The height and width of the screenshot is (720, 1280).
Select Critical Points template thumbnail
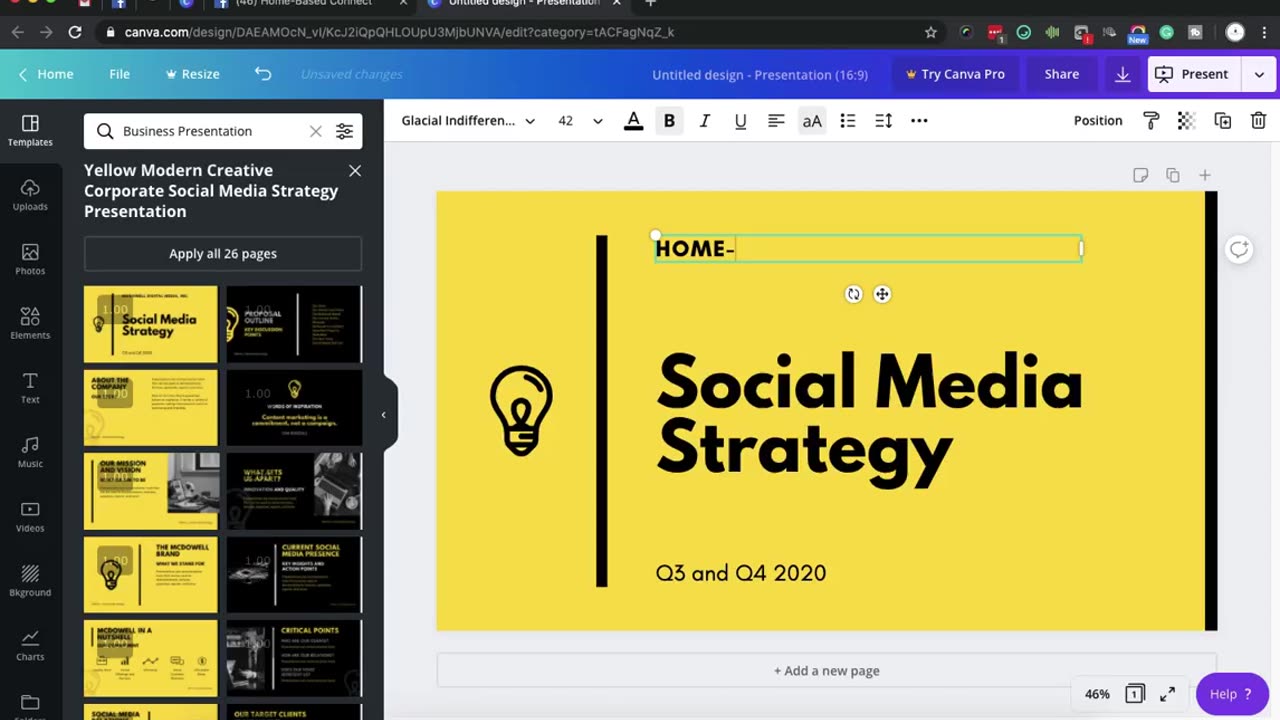(294, 658)
